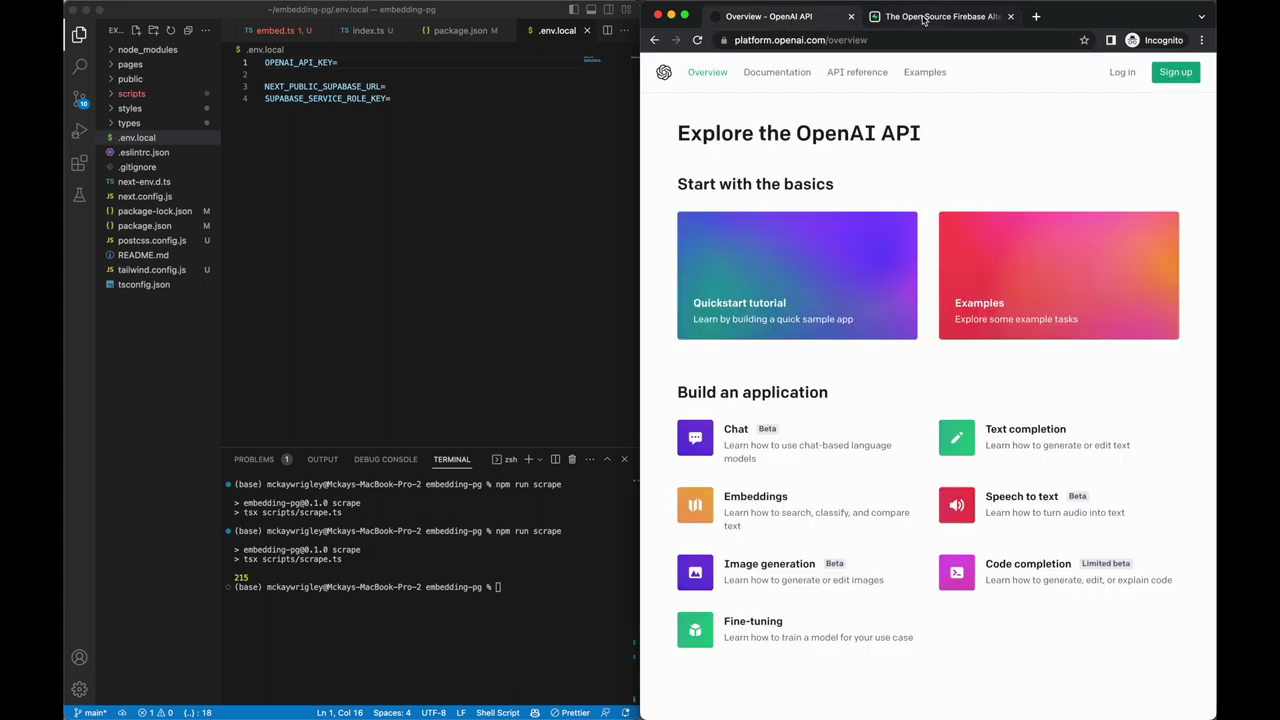Bookmark the page with star icon
The width and height of the screenshot is (1280, 720).
pos(1084,40)
